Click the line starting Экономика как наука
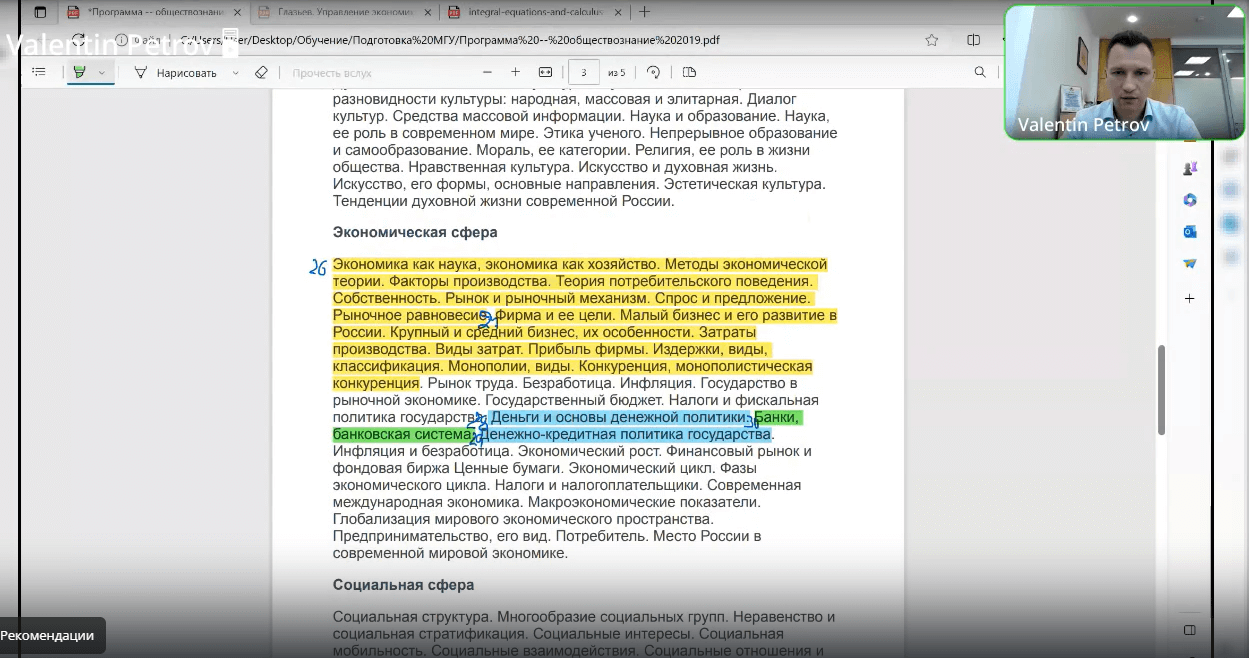The height and width of the screenshot is (658, 1249). 580,265
